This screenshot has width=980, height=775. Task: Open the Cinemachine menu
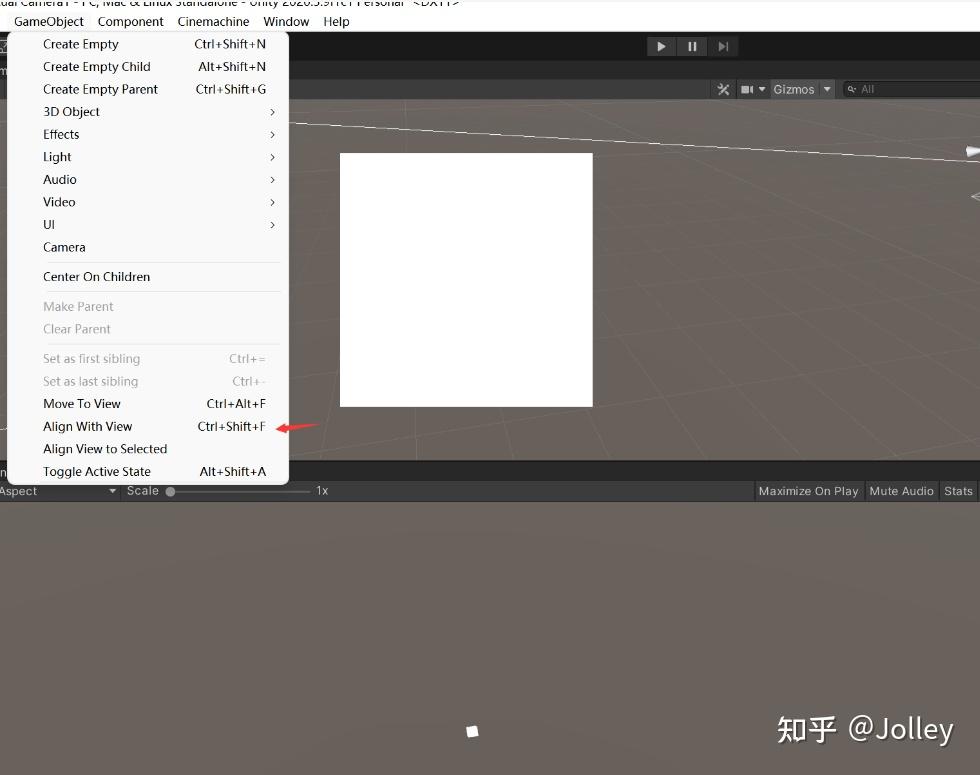(x=213, y=21)
